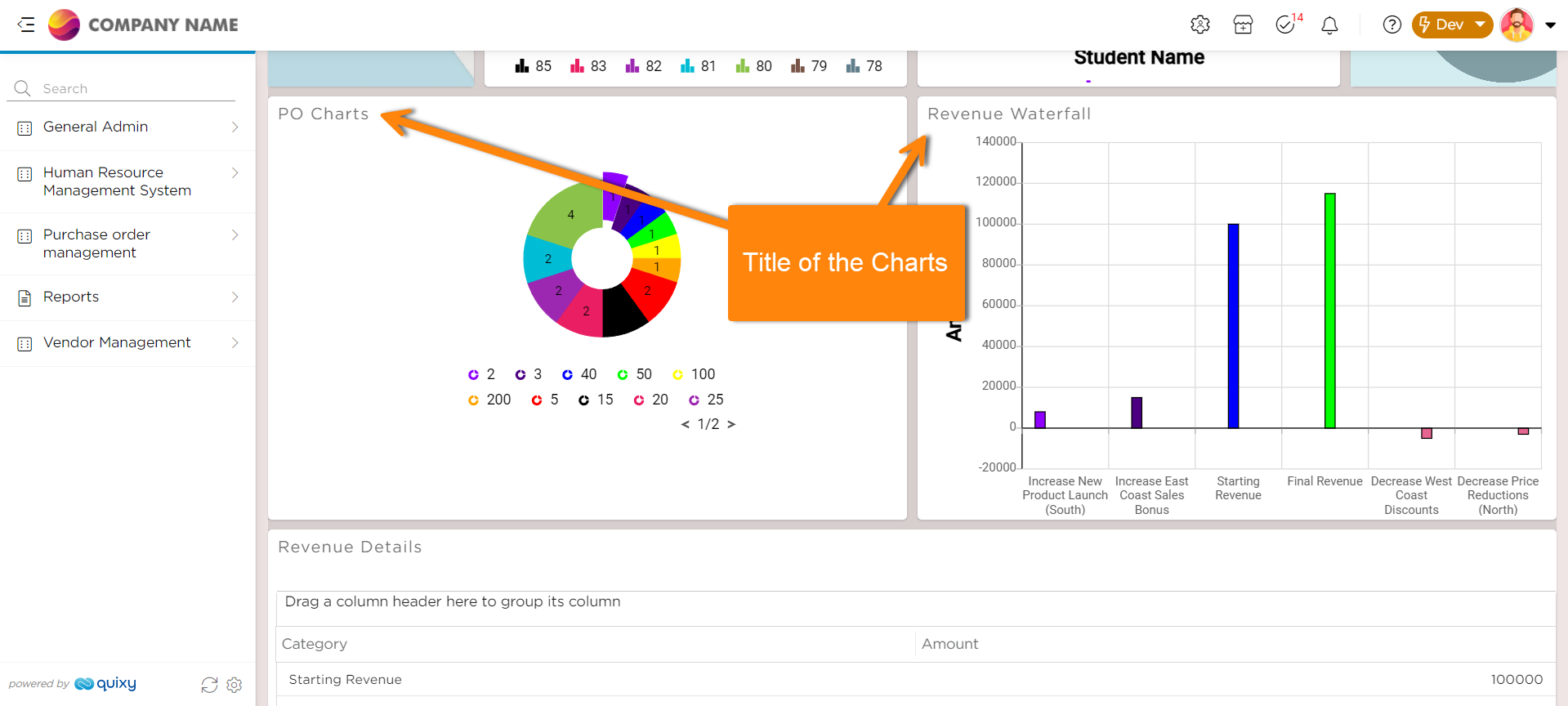Open the Reports menu item
Screen dimensions: 1568x706
point(127,297)
